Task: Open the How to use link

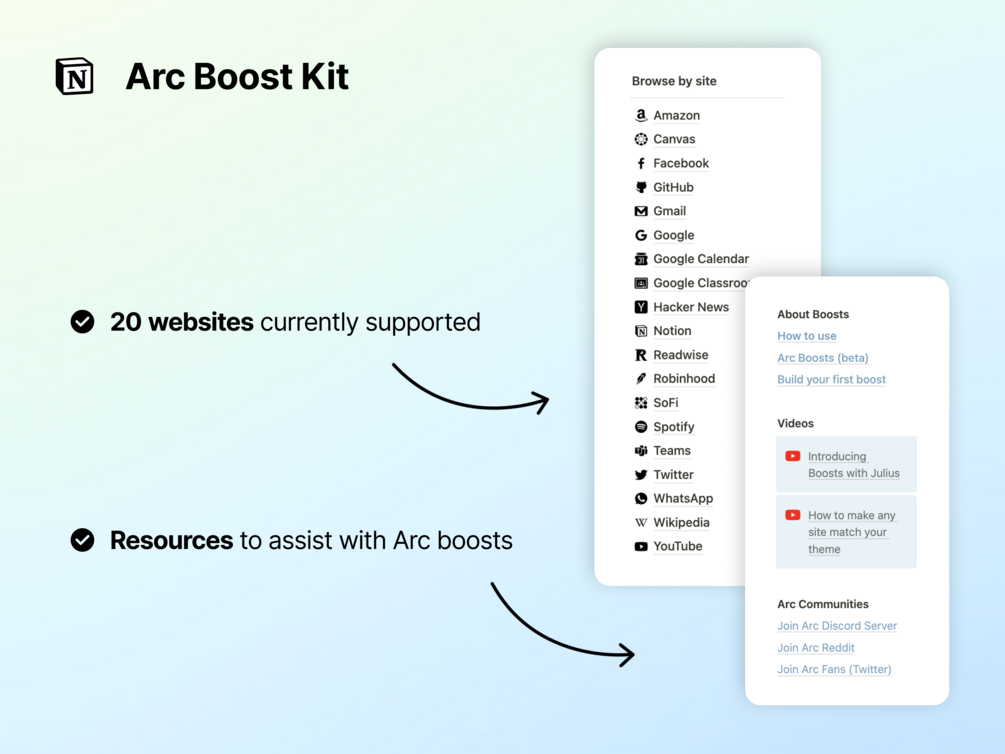Action: click(806, 336)
